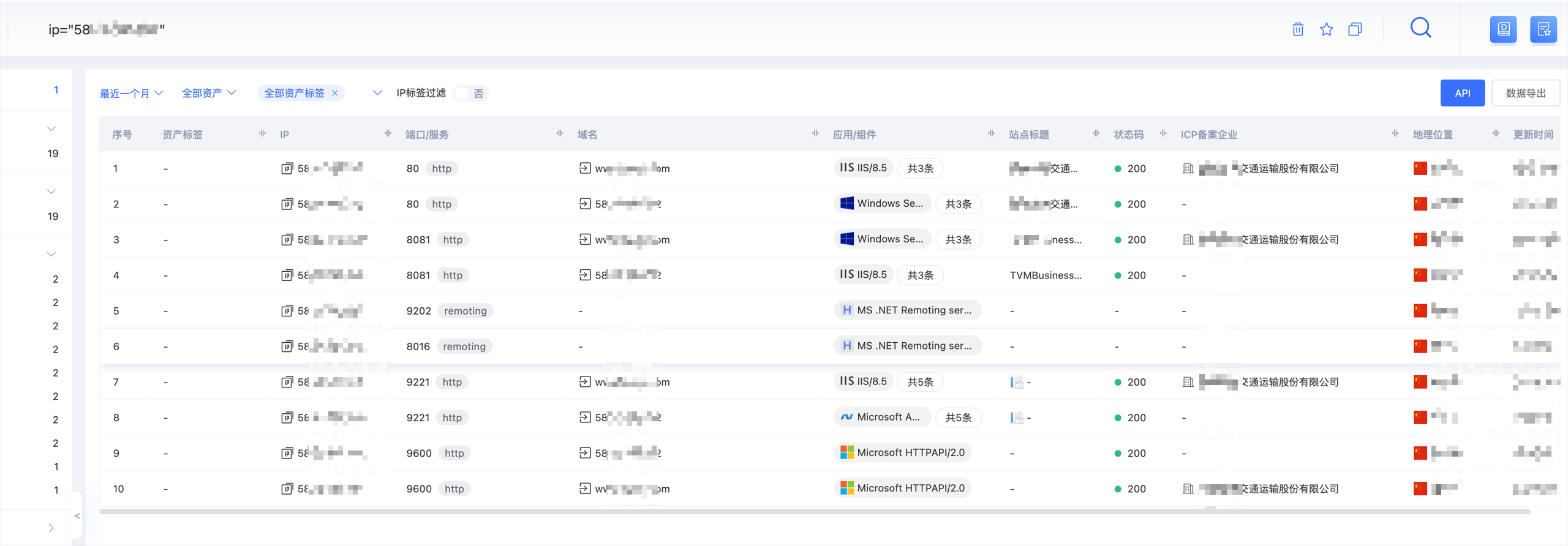Open the 最近一个月 time range dropdown
The image size is (1568, 546).
(x=131, y=93)
